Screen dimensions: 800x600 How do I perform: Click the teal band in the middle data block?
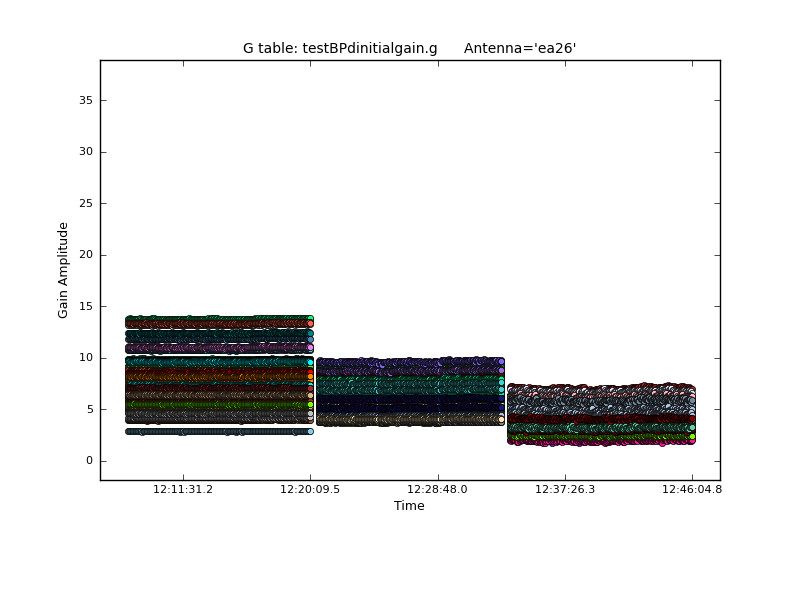coord(410,385)
